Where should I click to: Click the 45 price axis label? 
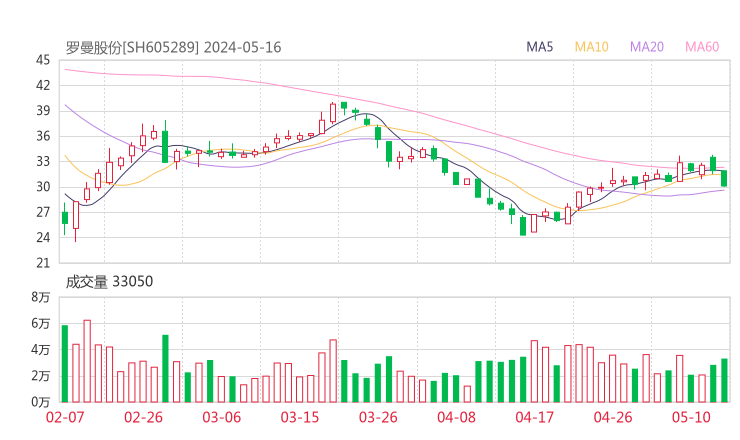coord(43,60)
